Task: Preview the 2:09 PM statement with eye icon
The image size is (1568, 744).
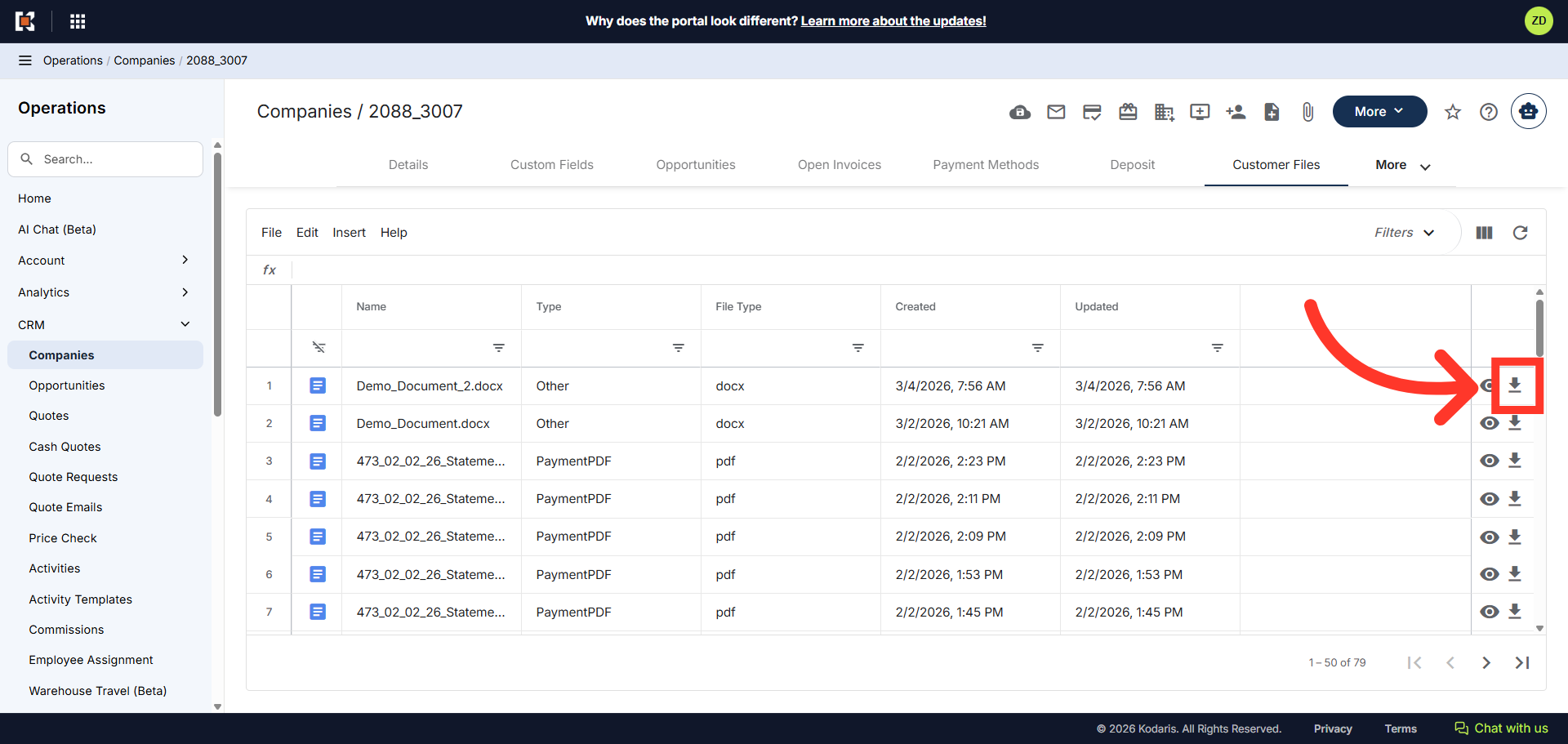Action: [x=1490, y=537]
